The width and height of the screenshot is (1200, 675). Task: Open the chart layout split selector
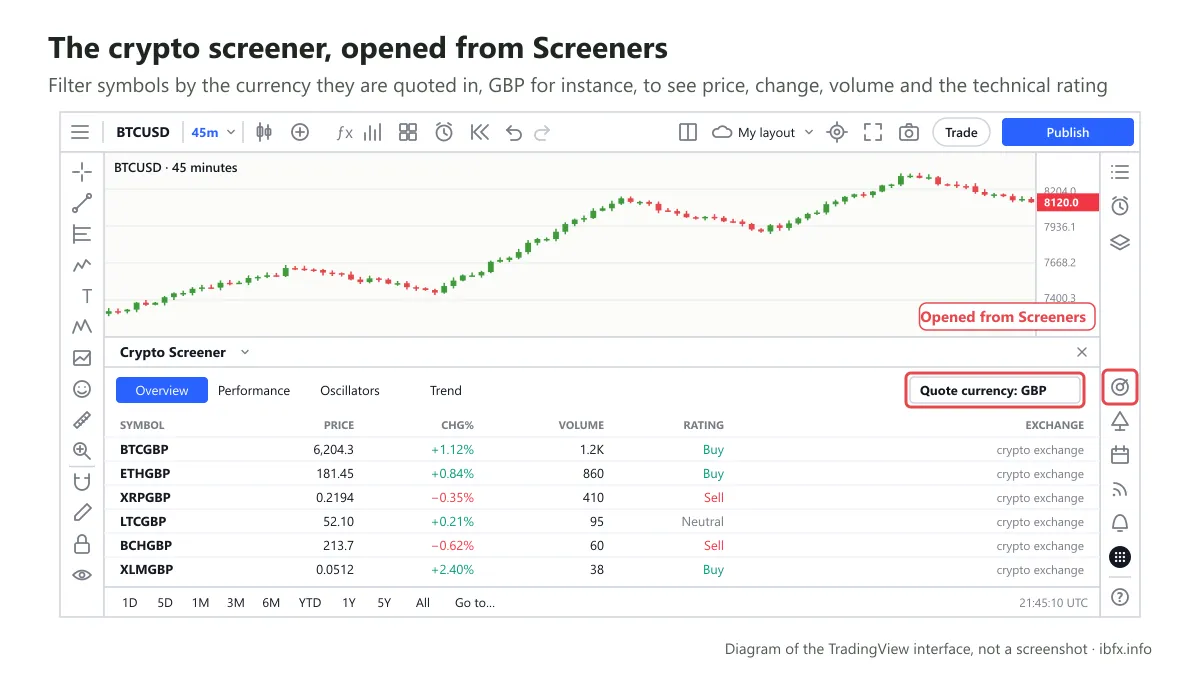click(688, 132)
